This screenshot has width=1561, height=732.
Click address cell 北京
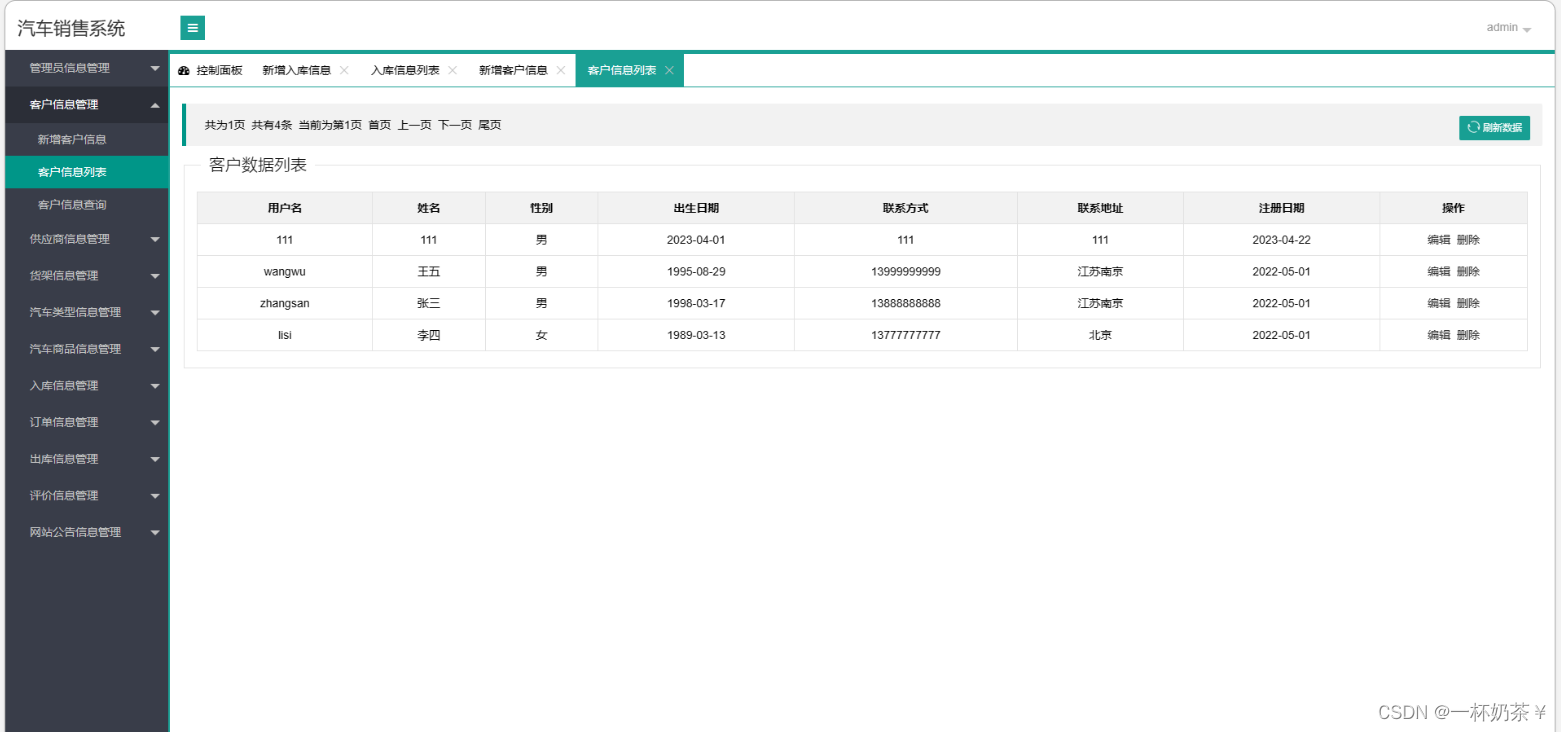click(x=1100, y=335)
